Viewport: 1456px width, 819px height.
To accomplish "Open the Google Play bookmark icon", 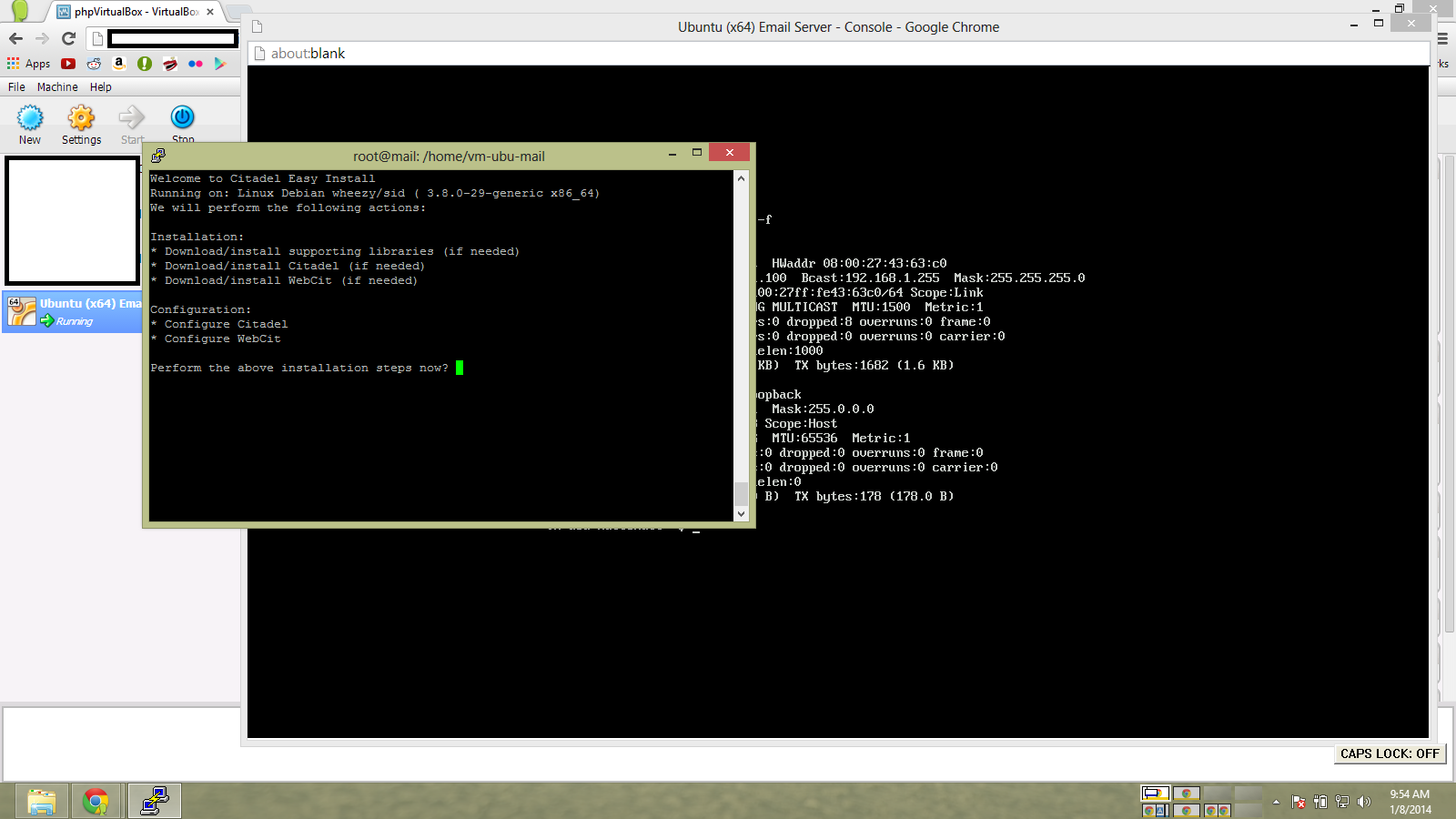I will tap(219, 64).
